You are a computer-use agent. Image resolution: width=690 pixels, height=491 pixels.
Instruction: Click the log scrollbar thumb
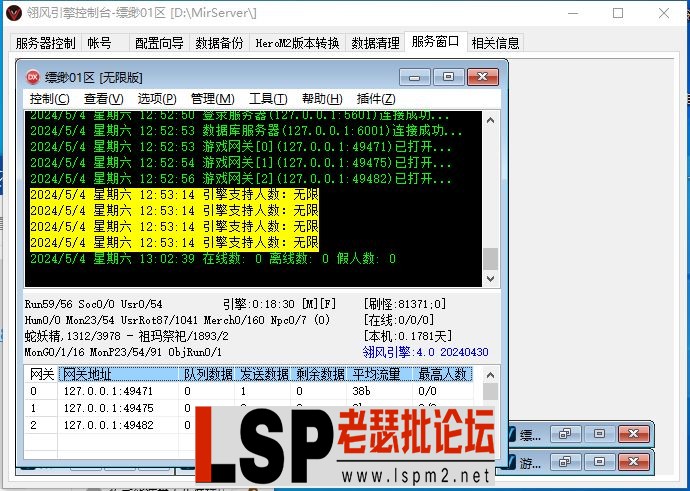click(491, 259)
